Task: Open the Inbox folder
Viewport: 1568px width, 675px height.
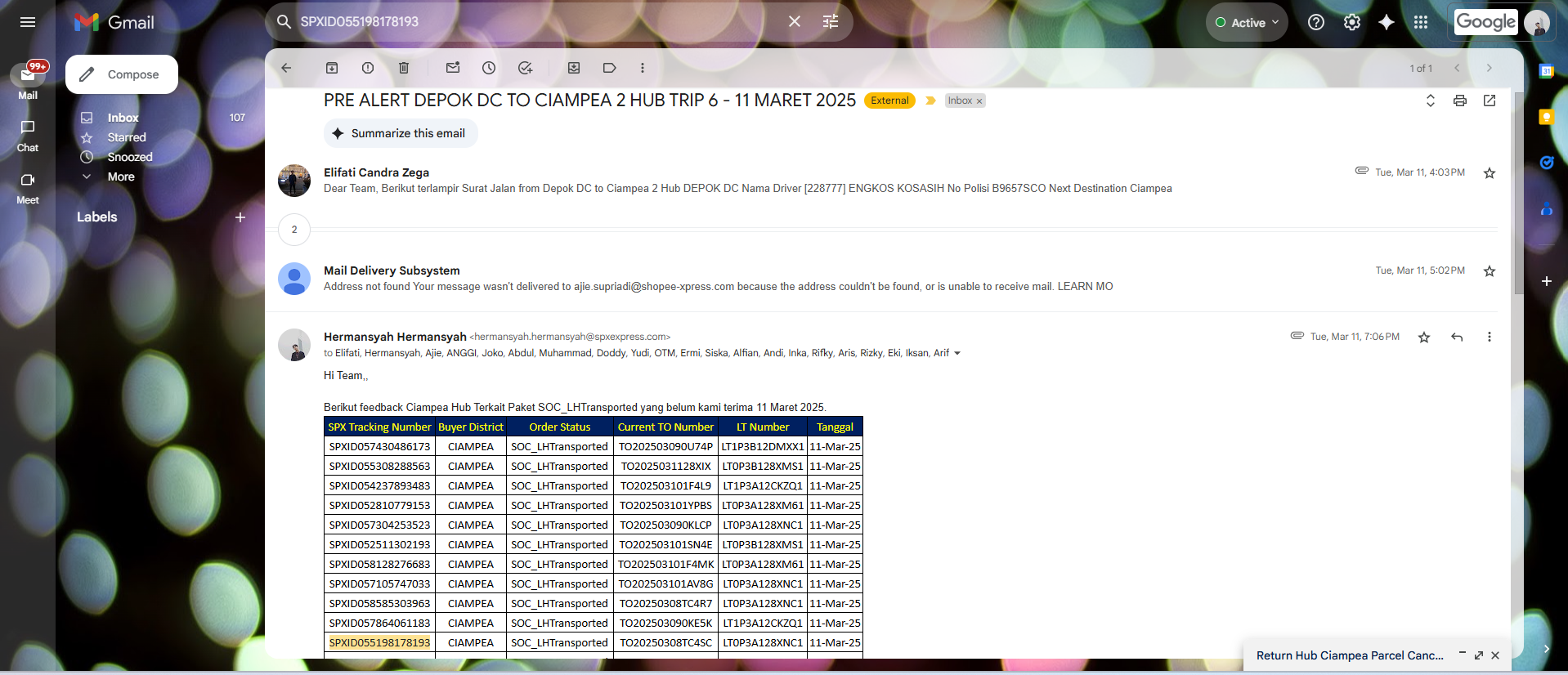Action: [x=123, y=118]
